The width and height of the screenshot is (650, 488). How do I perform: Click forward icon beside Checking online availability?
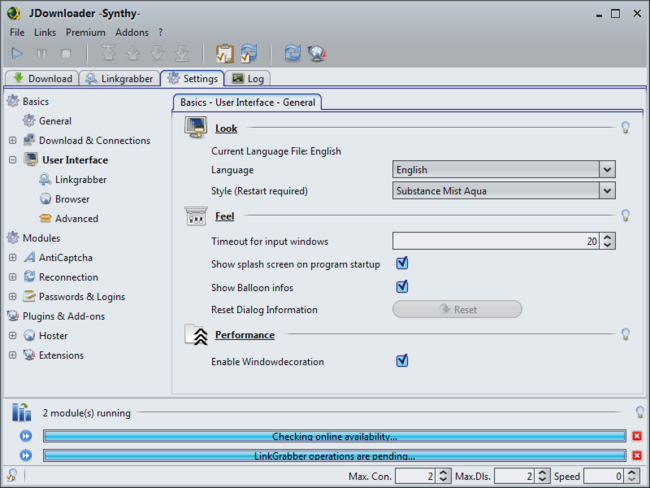pyautogui.click(x=26, y=436)
